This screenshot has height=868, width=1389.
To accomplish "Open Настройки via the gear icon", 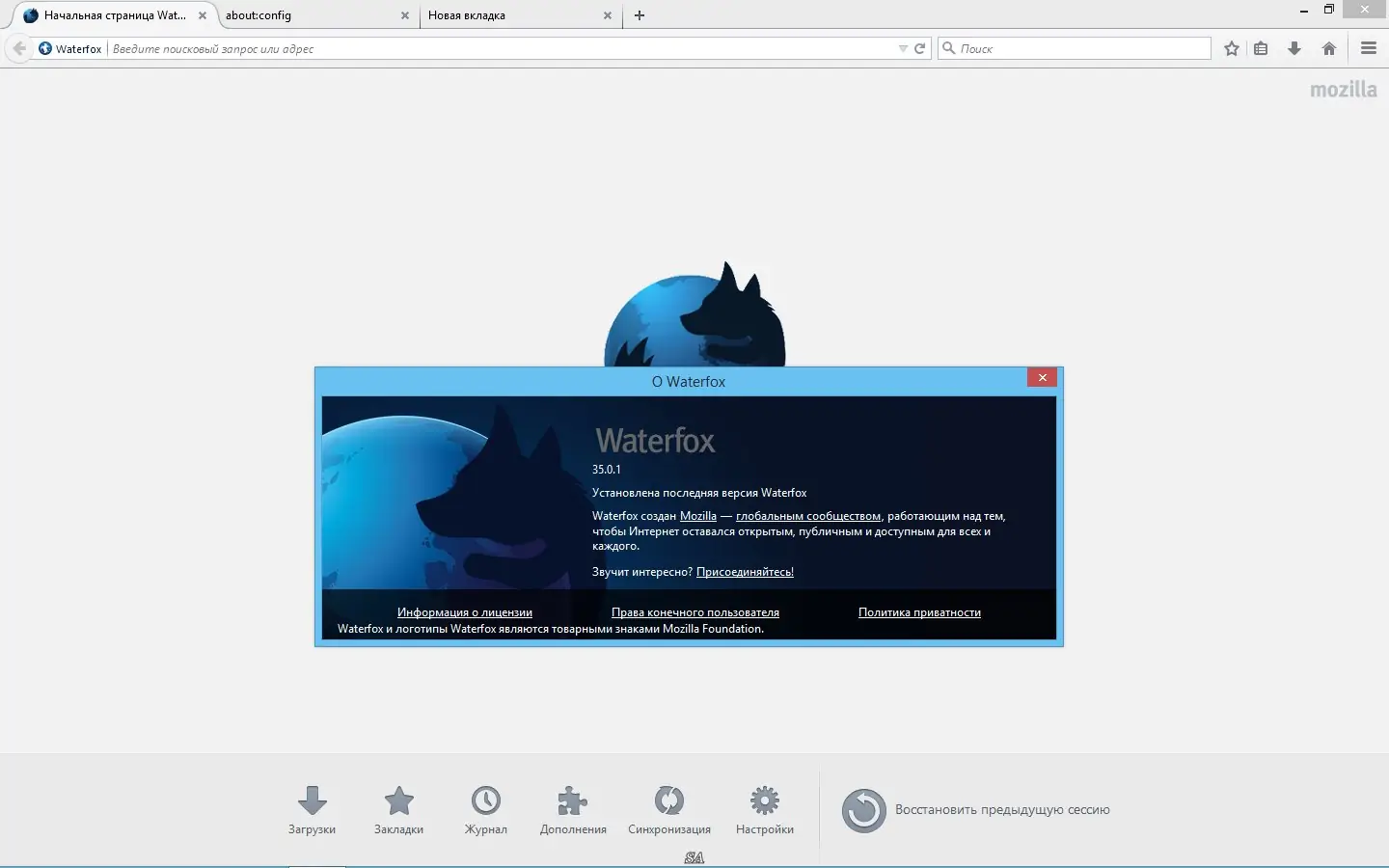I will (x=764, y=801).
